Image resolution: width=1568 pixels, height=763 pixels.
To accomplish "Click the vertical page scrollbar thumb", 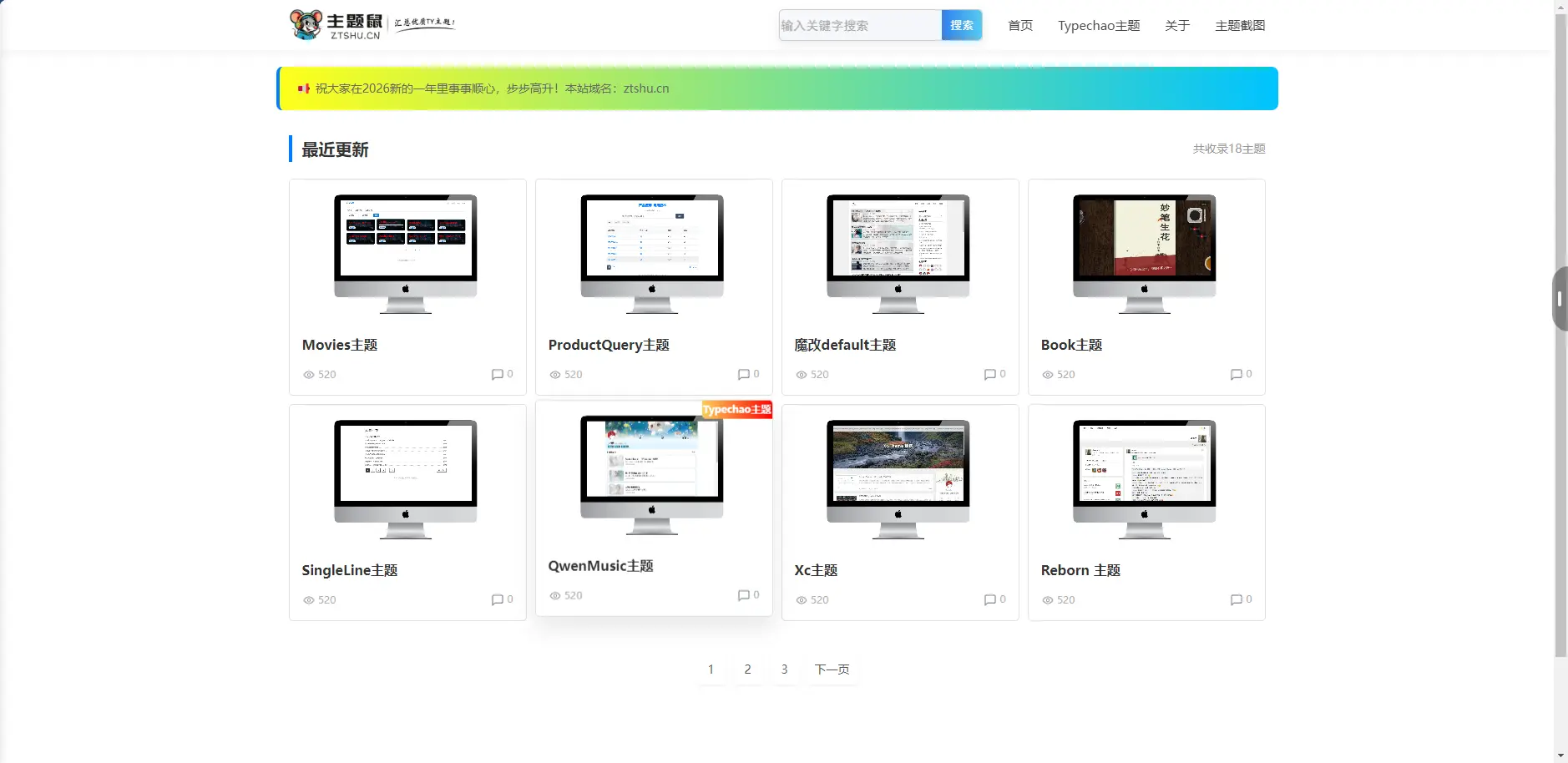I will pyautogui.click(x=1560, y=334).
